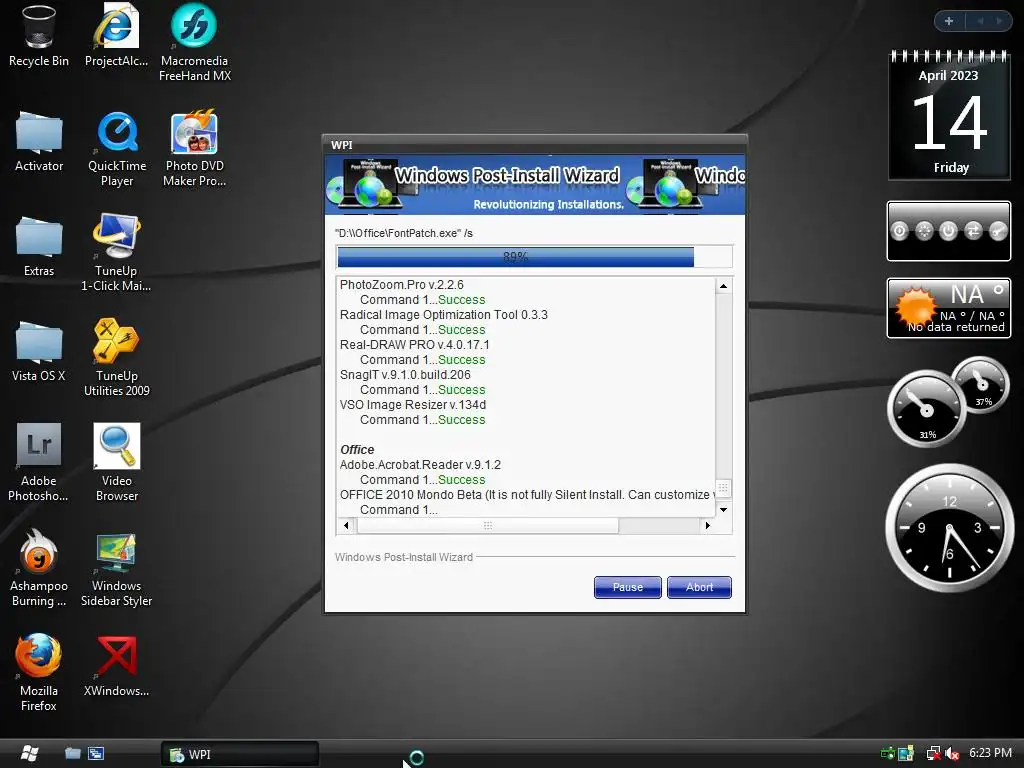1024x768 pixels.
Task: Select Radical Image Optimization Tool 0.3.3 entry
Action: click(x=443, y=315)
